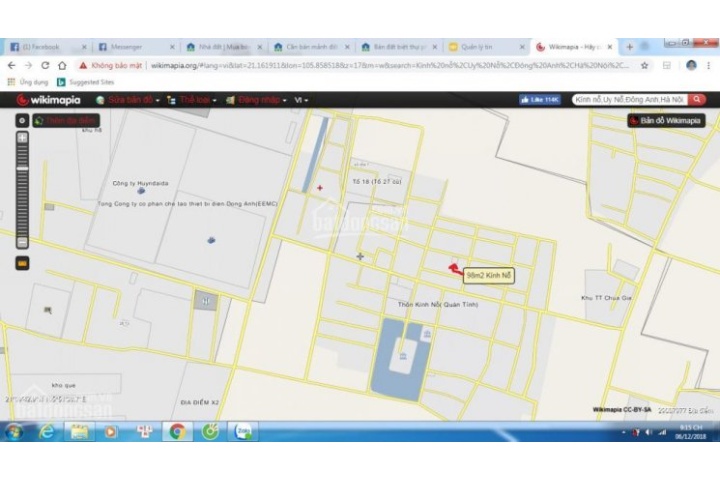This screenshot has height=480, width=720.
Task: Open Internet Explorer from the taskbar
Action: click(x=47, y=432)
